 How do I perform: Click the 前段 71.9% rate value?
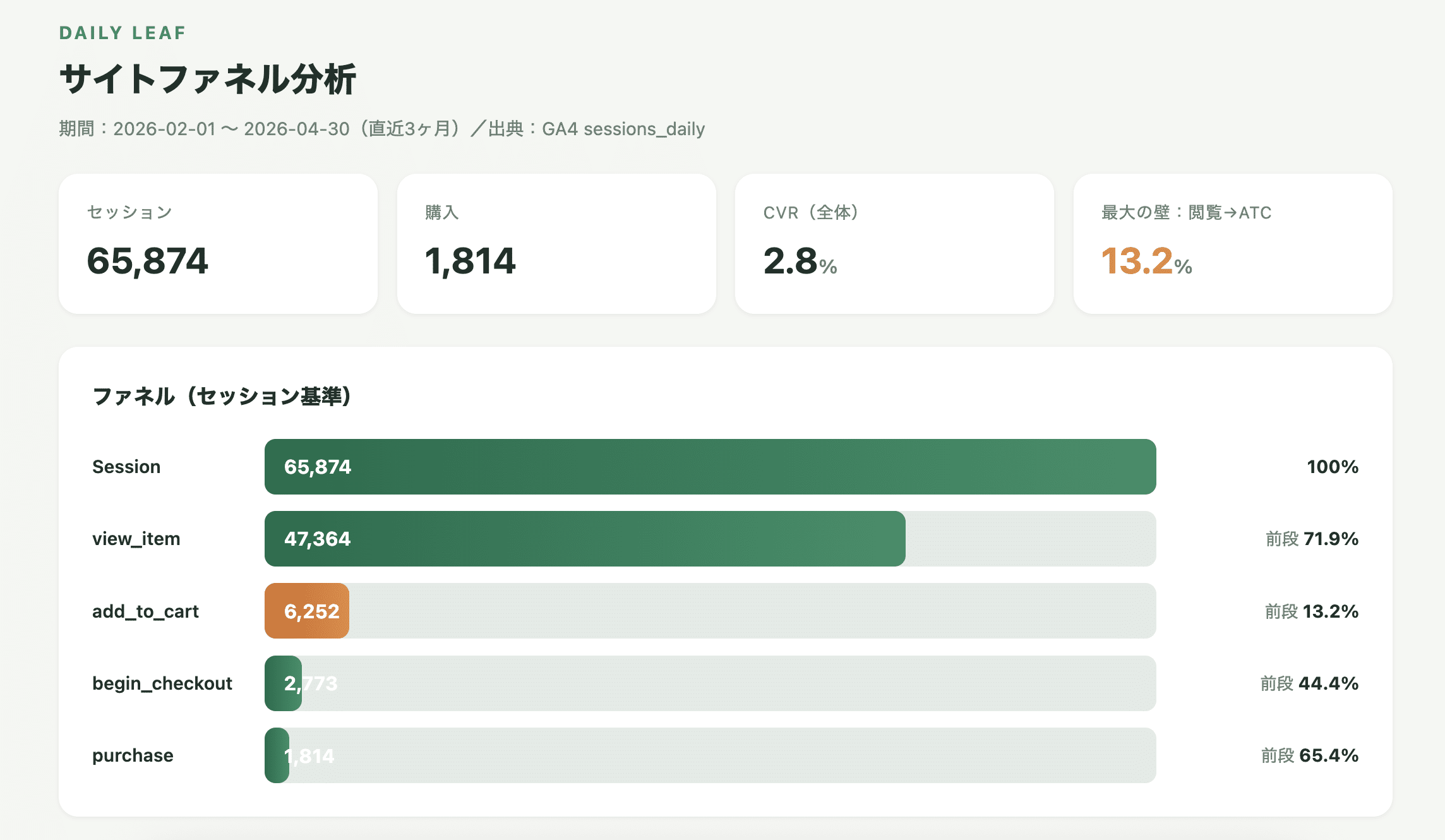(1312, 539)
